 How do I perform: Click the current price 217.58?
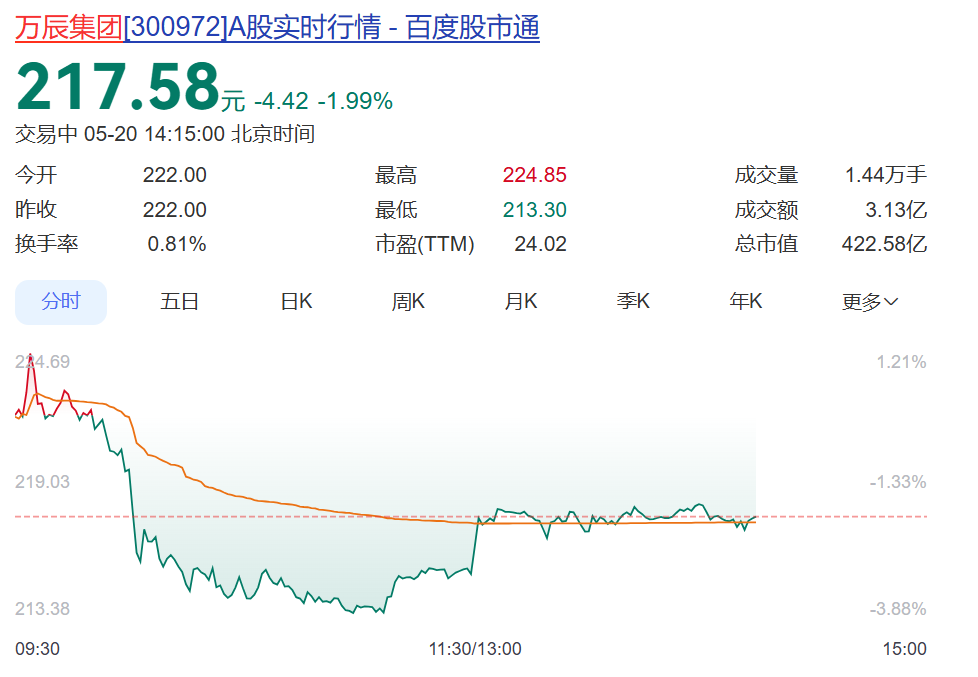click(x=118, y=87)
